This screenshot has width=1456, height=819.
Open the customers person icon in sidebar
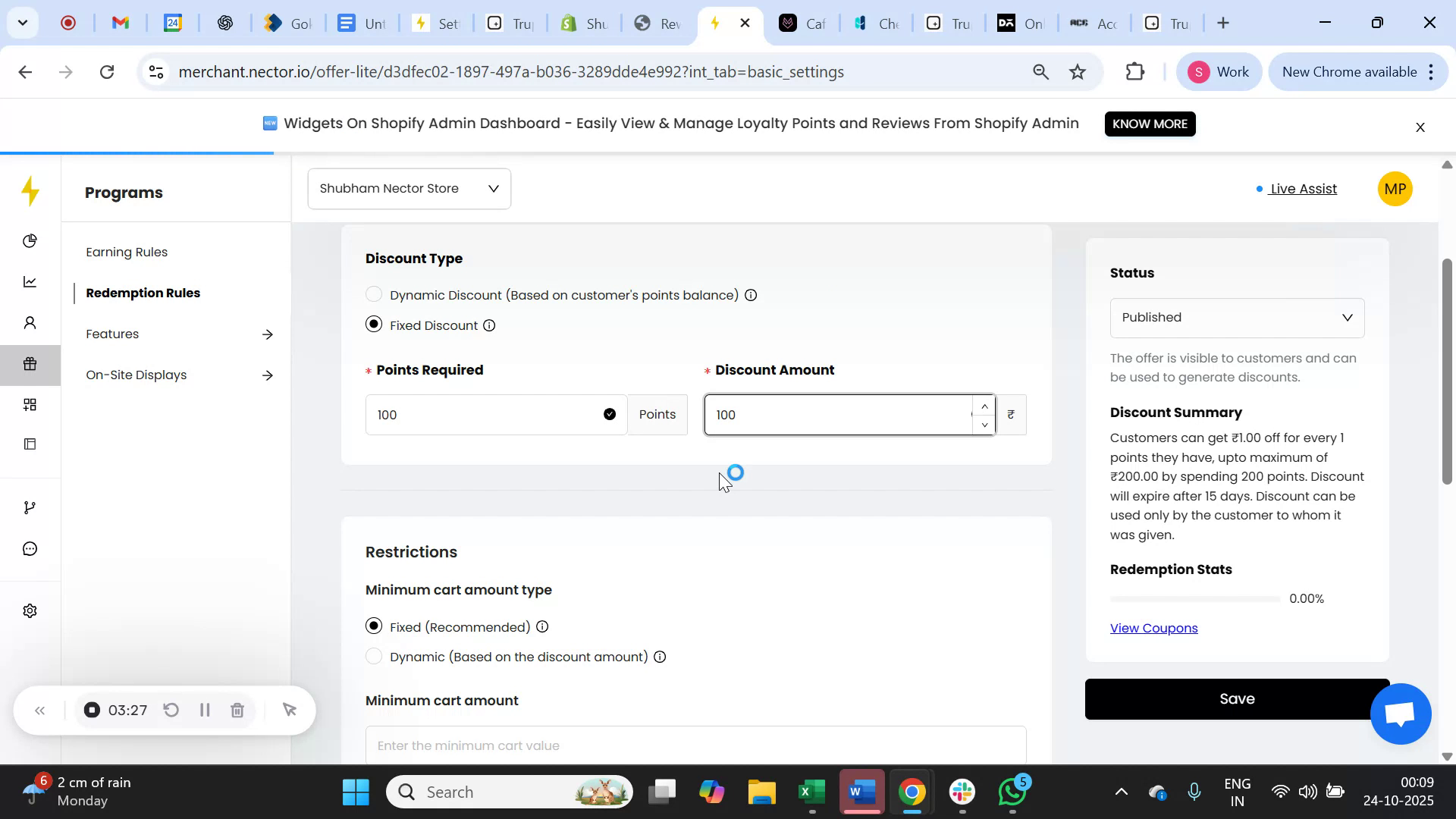[x=30, y=322]
